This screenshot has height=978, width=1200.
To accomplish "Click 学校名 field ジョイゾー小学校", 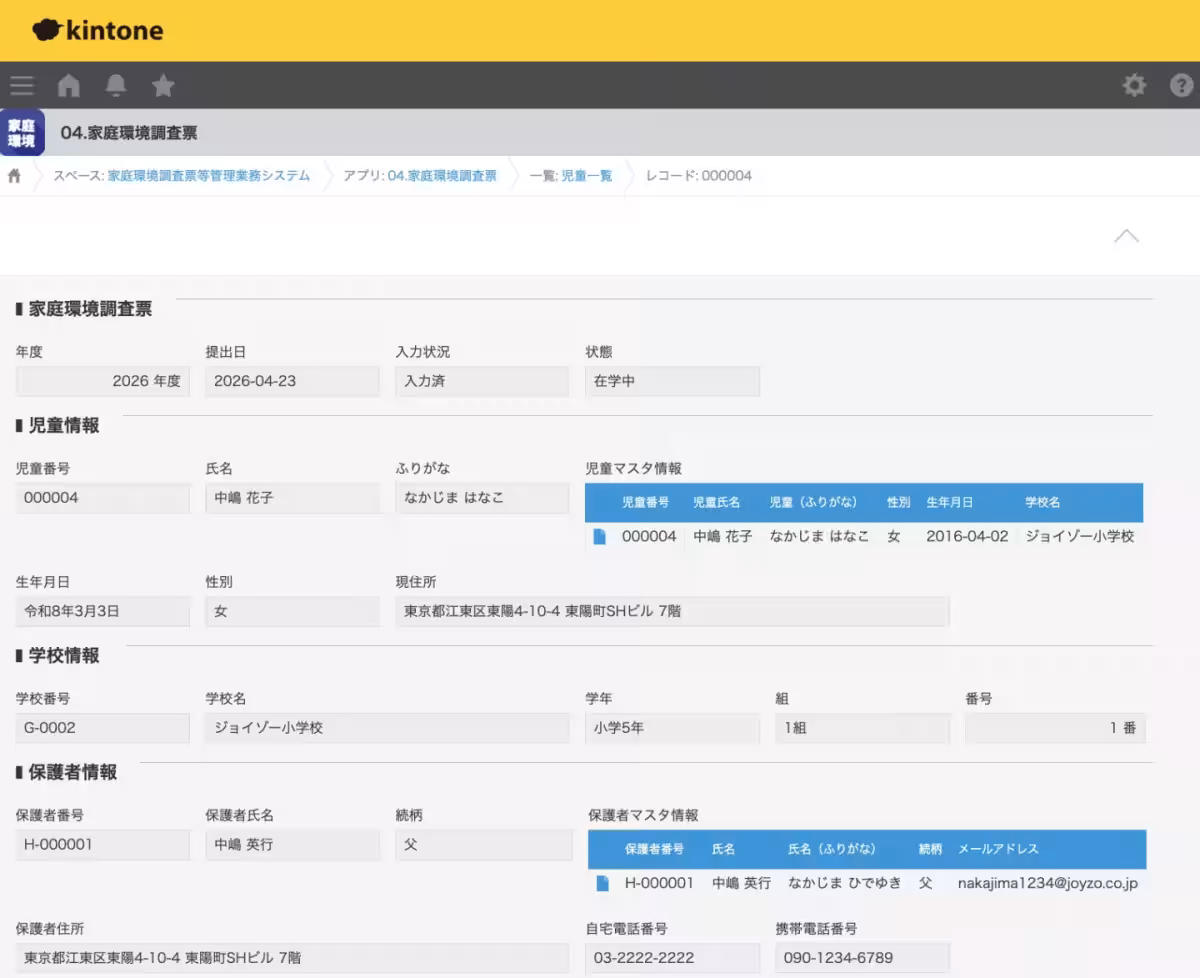I will 388,728.
